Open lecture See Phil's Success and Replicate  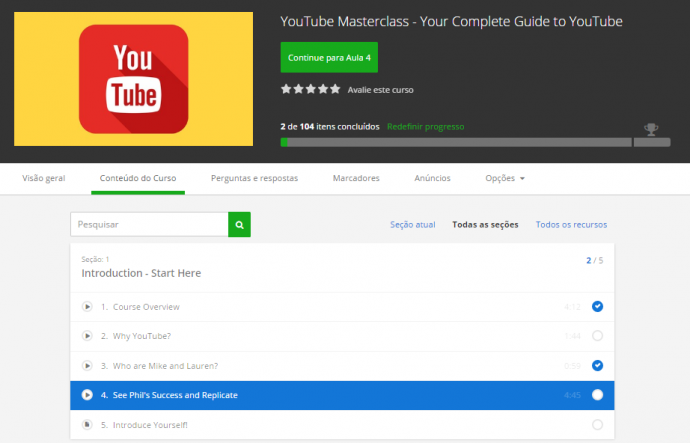175,395
